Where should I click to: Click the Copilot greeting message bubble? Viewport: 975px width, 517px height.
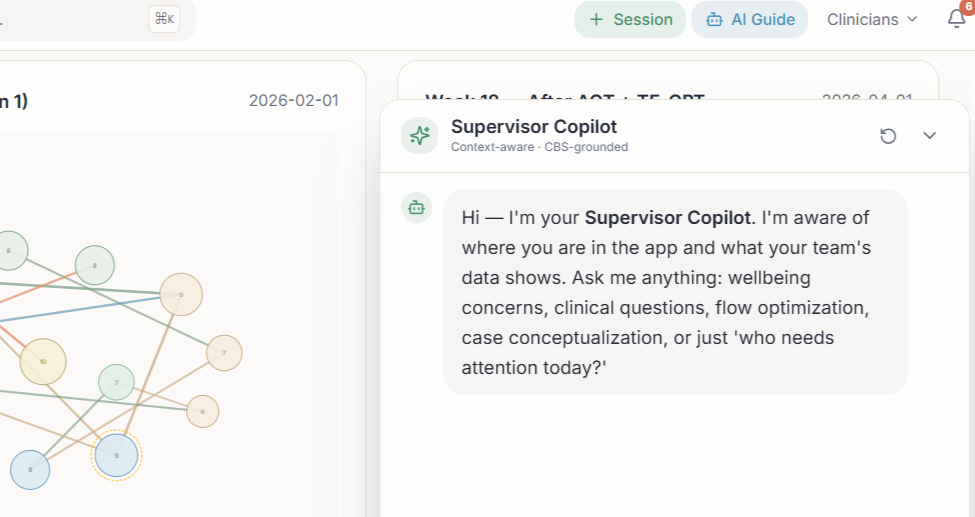tap(675, 292)
